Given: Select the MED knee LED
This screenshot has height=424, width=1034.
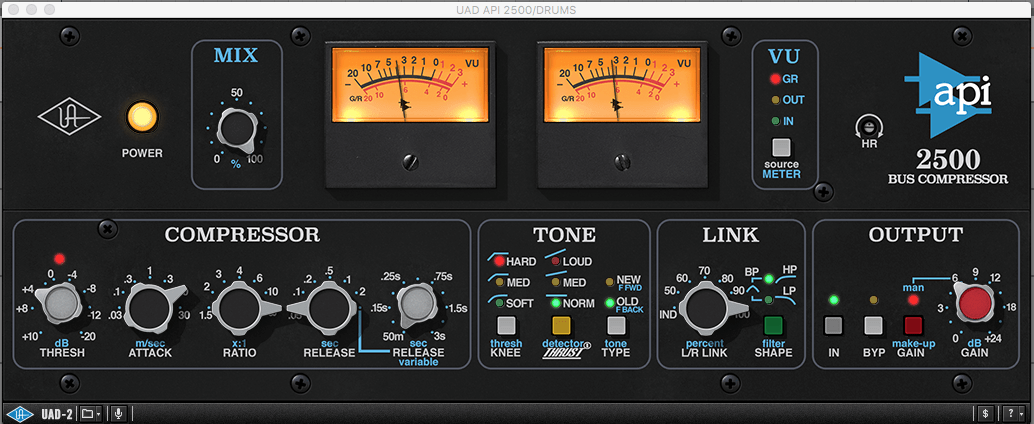Looking at the screenshot, I should coord(499,282).
